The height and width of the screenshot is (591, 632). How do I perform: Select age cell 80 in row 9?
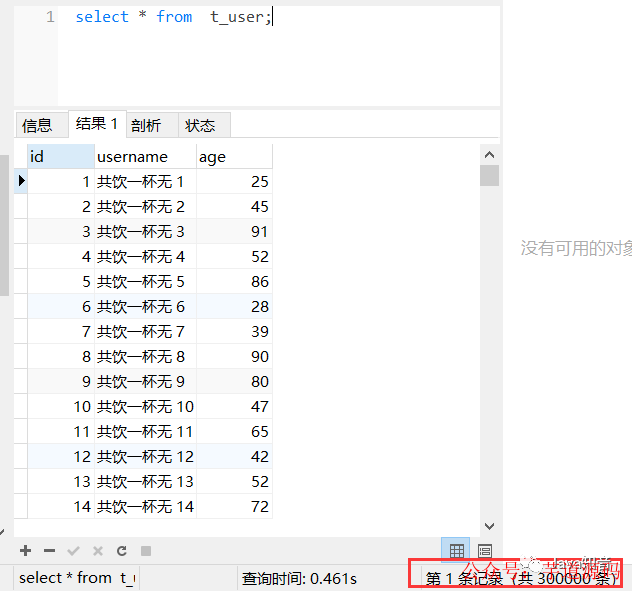(x=234, y=381)
